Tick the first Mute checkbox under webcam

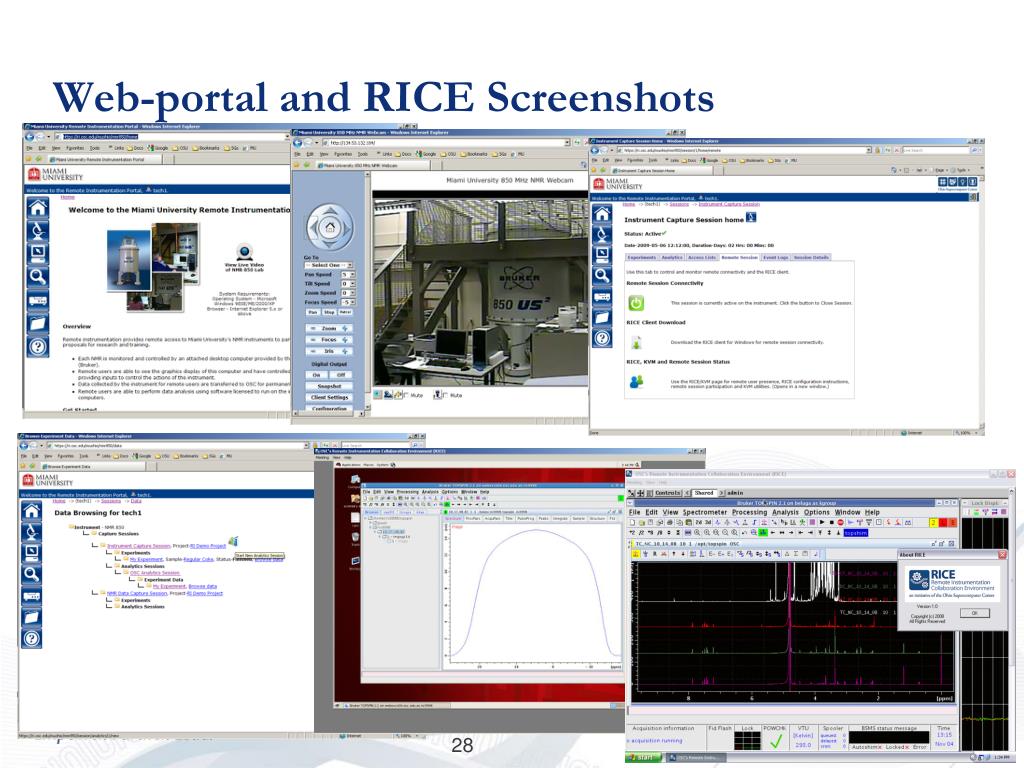(406, 395)
